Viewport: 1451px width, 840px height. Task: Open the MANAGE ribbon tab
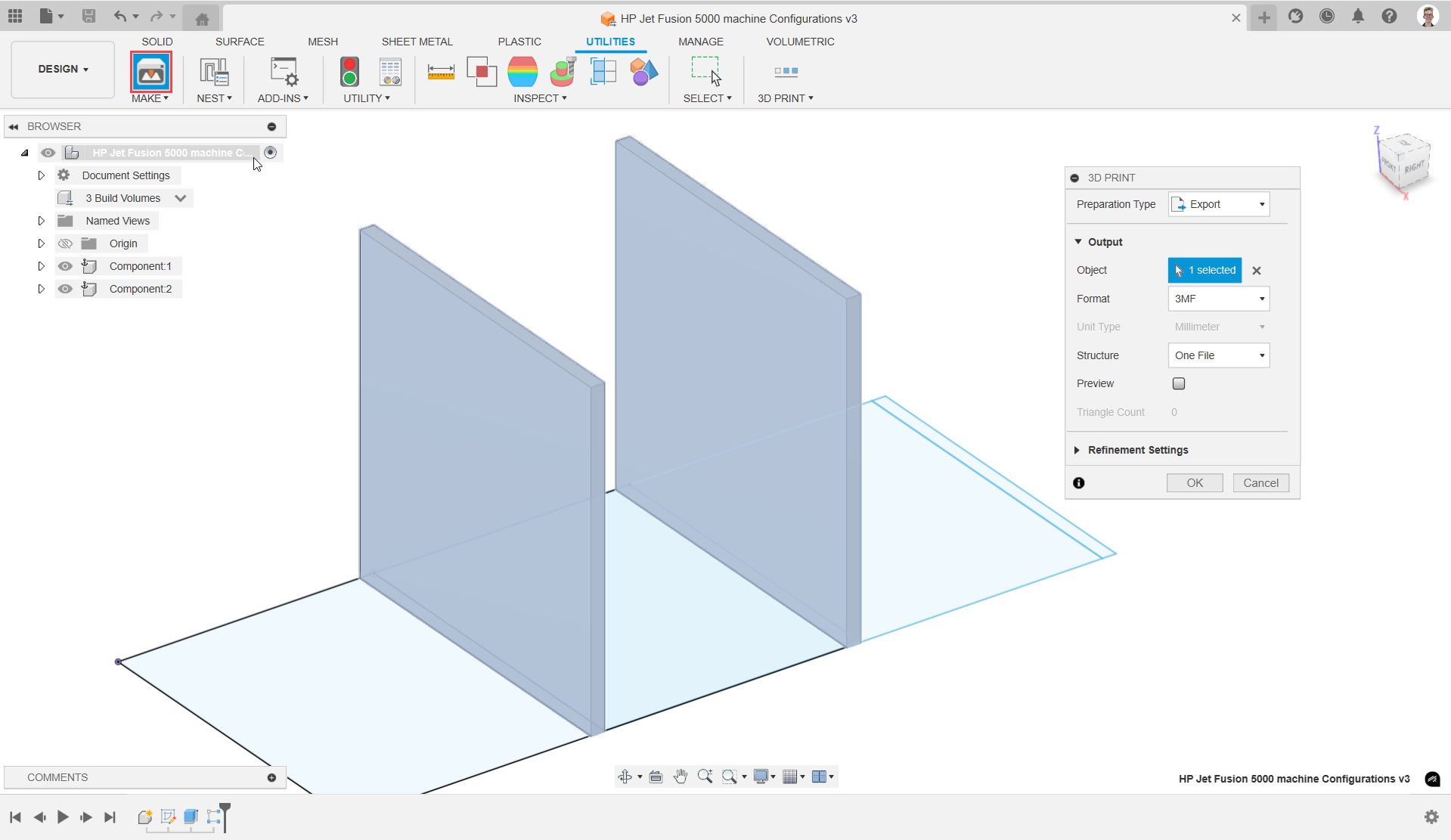click(700, 42)
